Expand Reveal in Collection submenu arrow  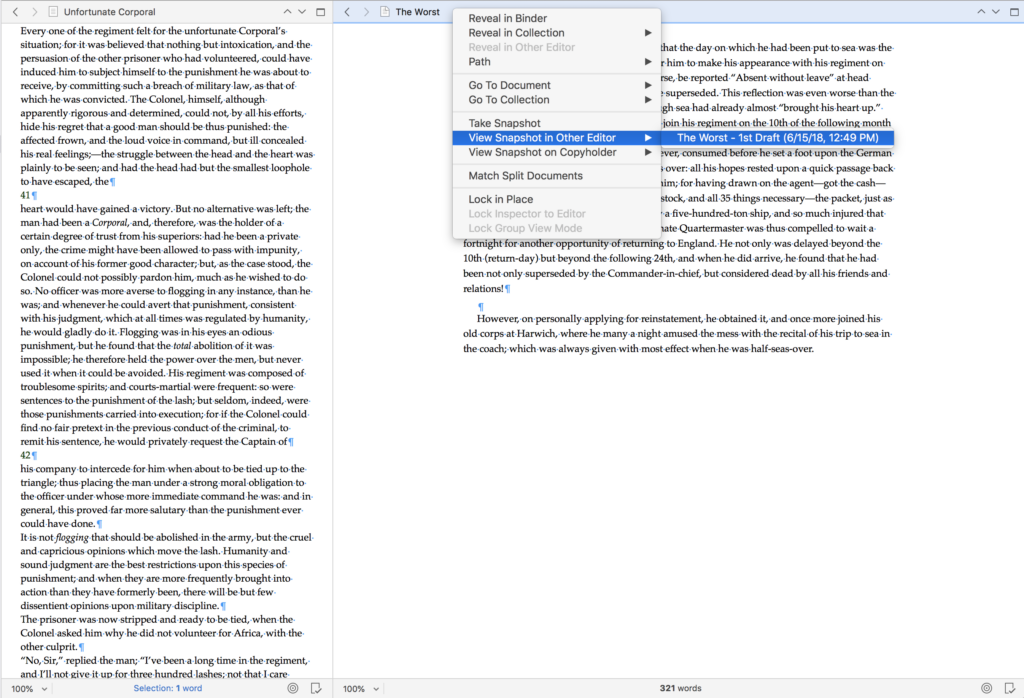(648, 33)
